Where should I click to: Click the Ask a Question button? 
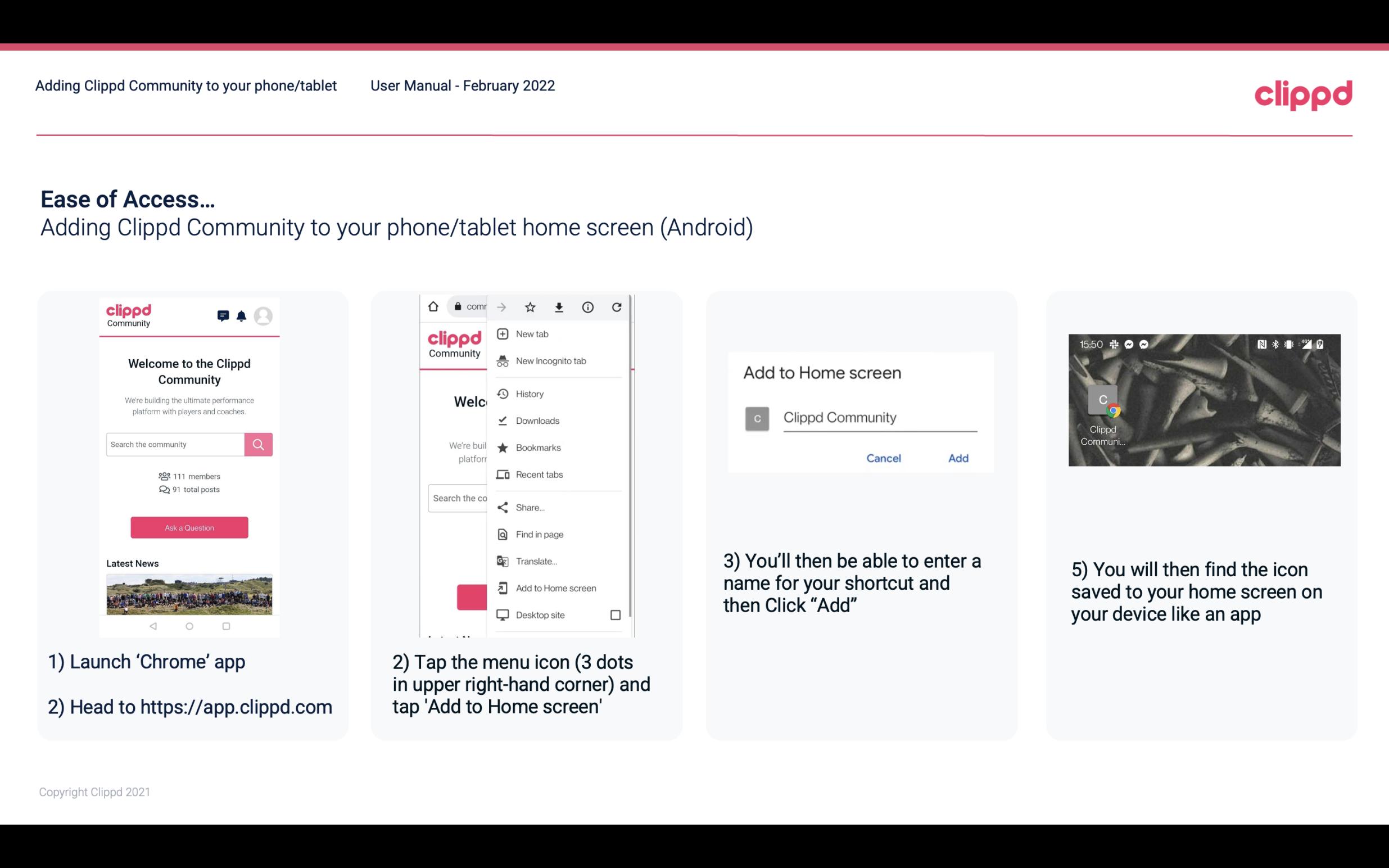tap(189, 527)
